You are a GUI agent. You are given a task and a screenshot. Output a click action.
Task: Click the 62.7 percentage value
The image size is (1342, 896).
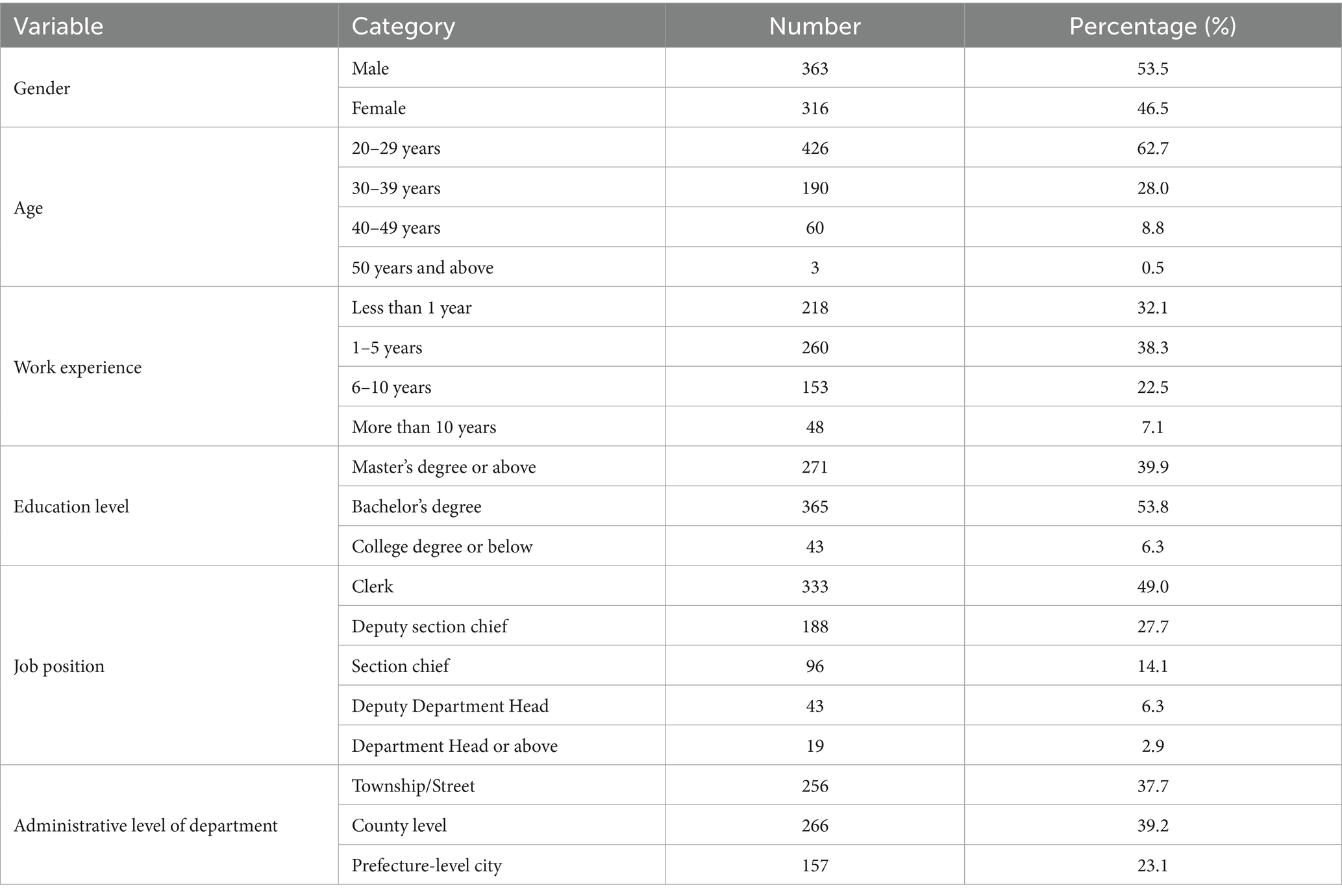(x=1152, y=148)
